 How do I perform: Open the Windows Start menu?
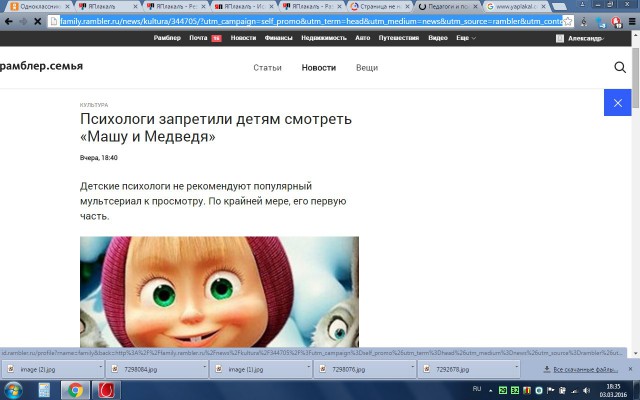click(13, 391)
